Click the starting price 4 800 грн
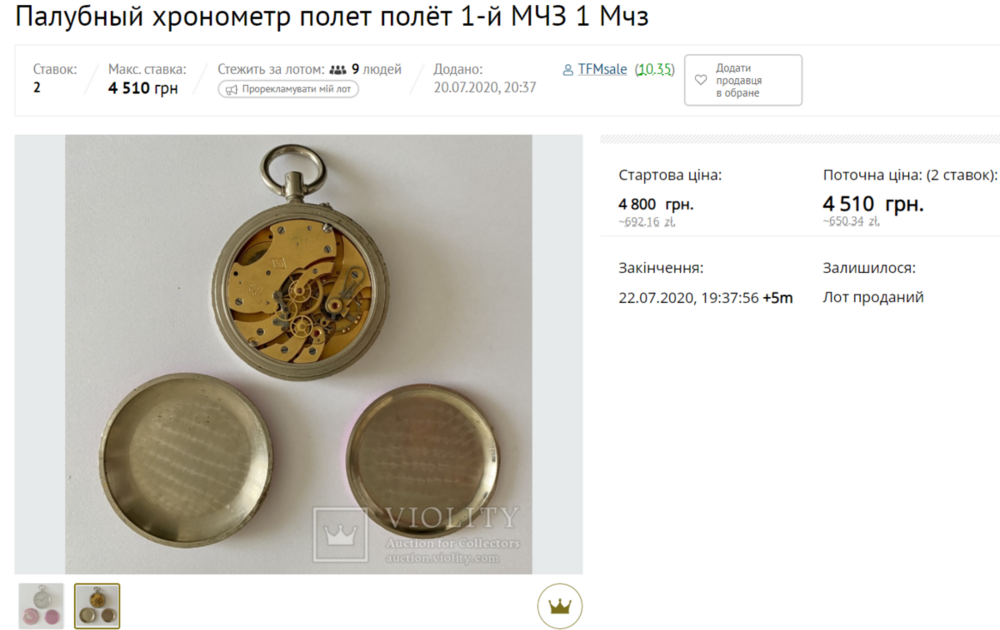 point(656,204)
